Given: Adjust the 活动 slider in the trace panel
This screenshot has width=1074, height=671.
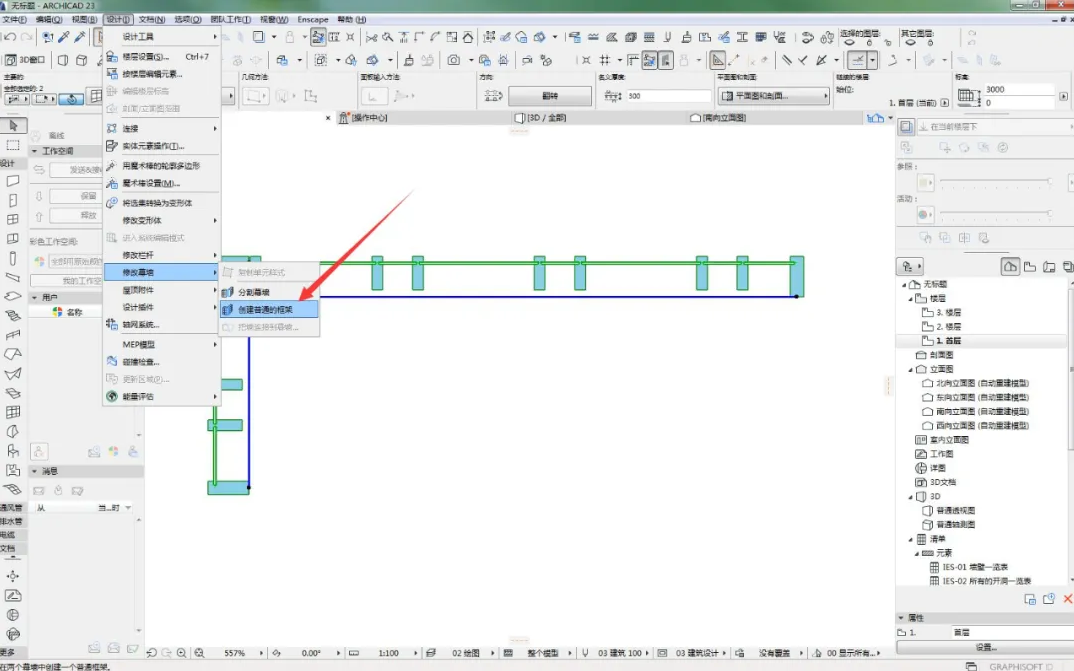Looking at the screenshot, I should coord(995,214).
